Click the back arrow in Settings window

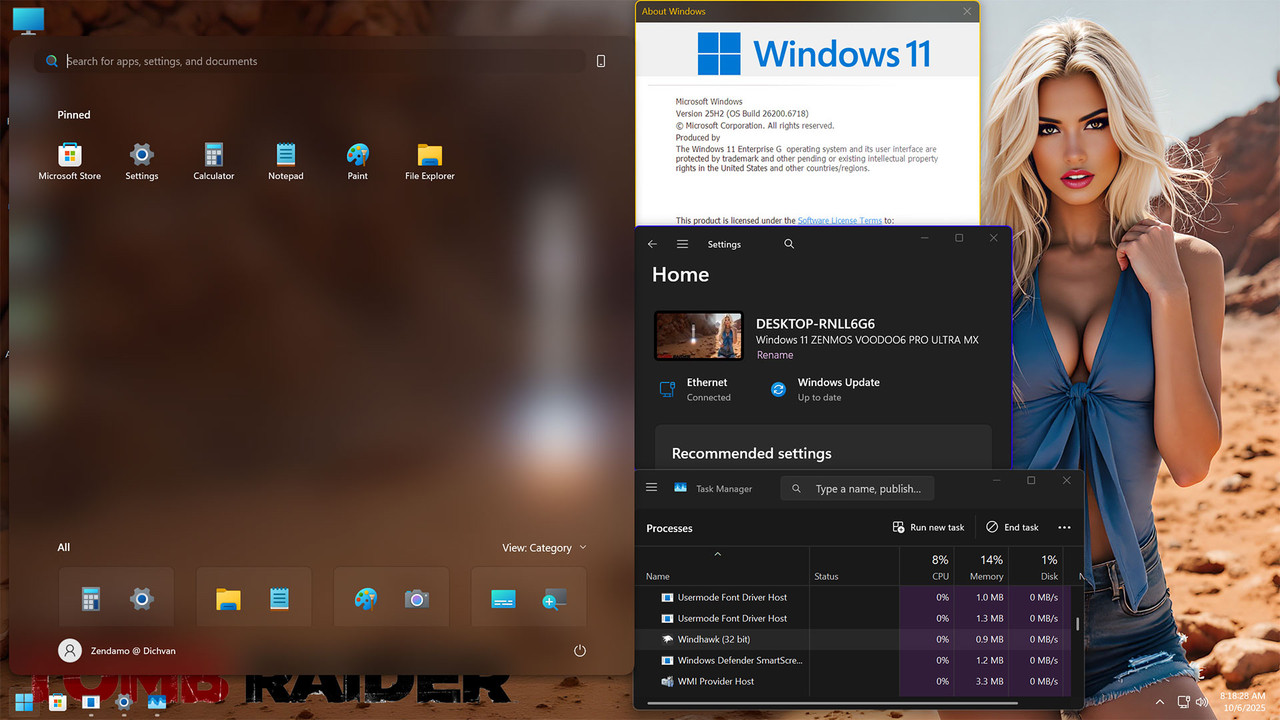652,244
